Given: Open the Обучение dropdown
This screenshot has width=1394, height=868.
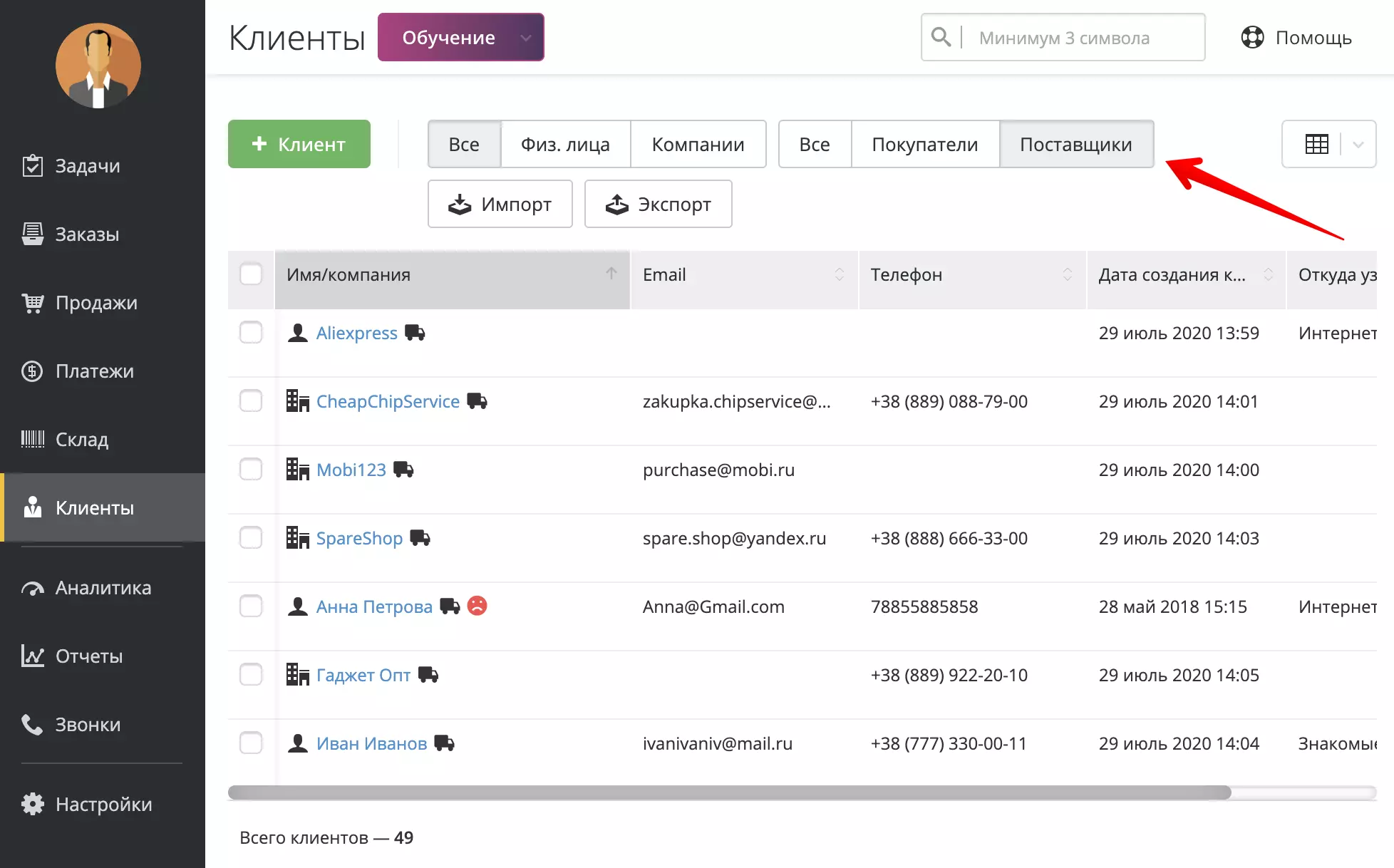Looking at the screenshot, I should click(461, 37).
